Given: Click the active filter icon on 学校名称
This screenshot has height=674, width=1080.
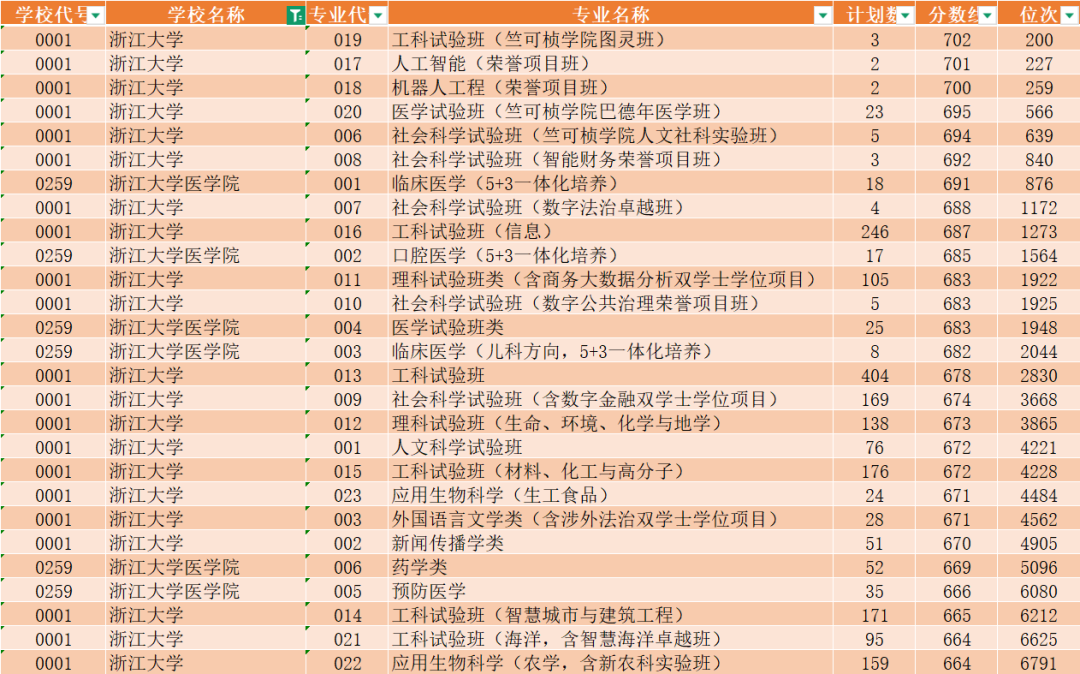Looking at the screenshot, I should 295,15.
